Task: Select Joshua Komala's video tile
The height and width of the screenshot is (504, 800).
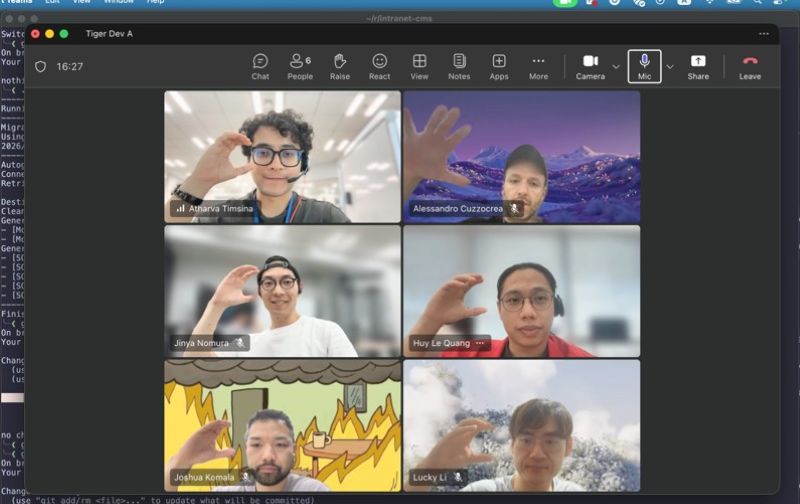Action: (283, 425)
